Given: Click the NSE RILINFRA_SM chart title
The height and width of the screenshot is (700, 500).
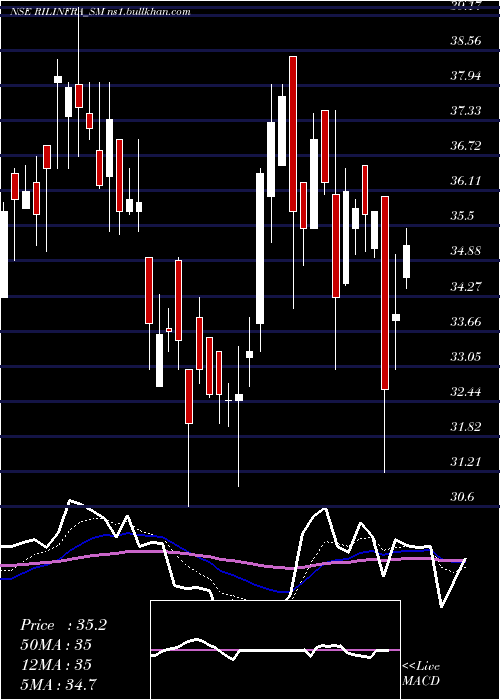Looking at the screenshot, I should [100, 12].
